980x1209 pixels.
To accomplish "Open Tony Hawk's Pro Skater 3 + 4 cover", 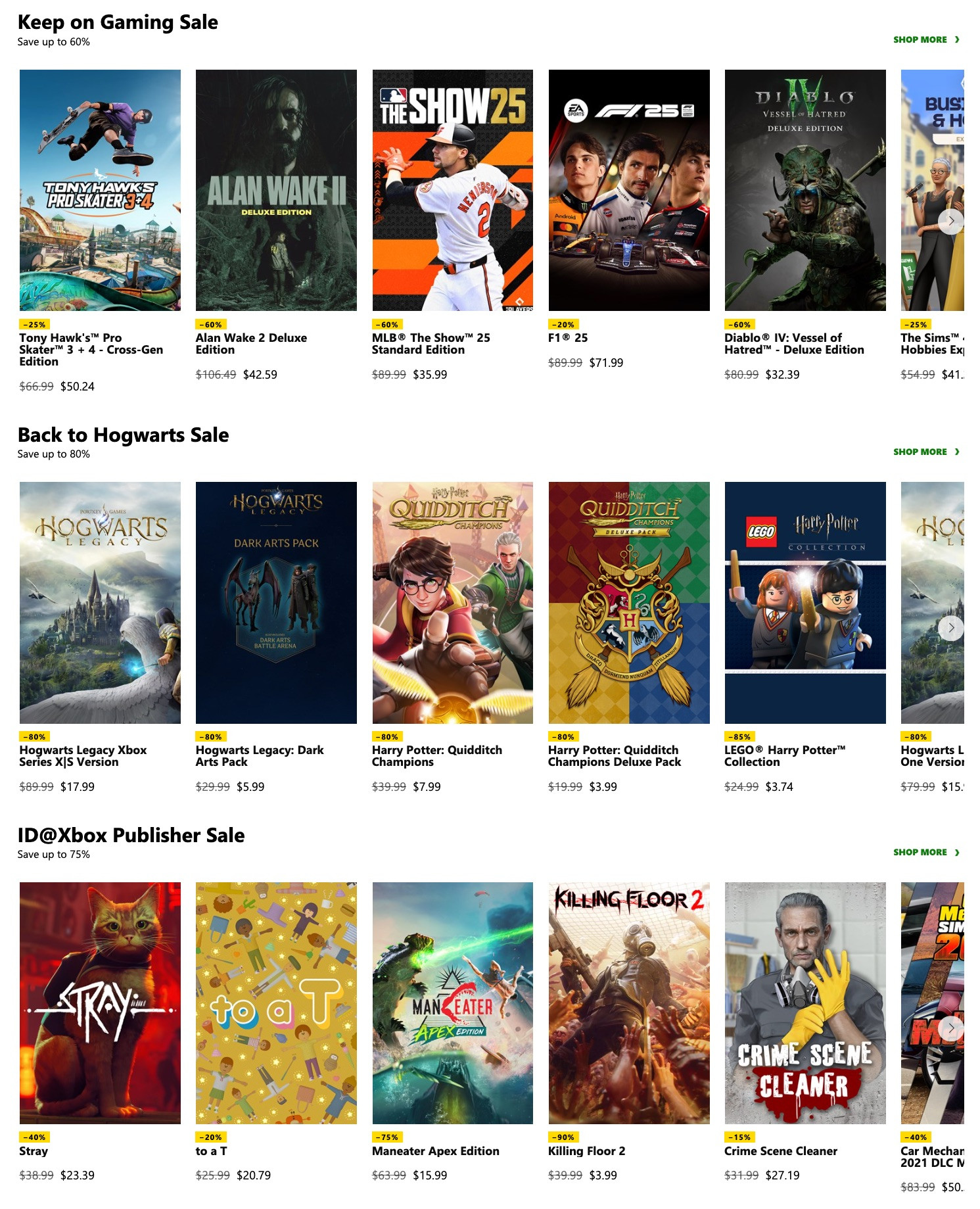I will pos(100,190).
